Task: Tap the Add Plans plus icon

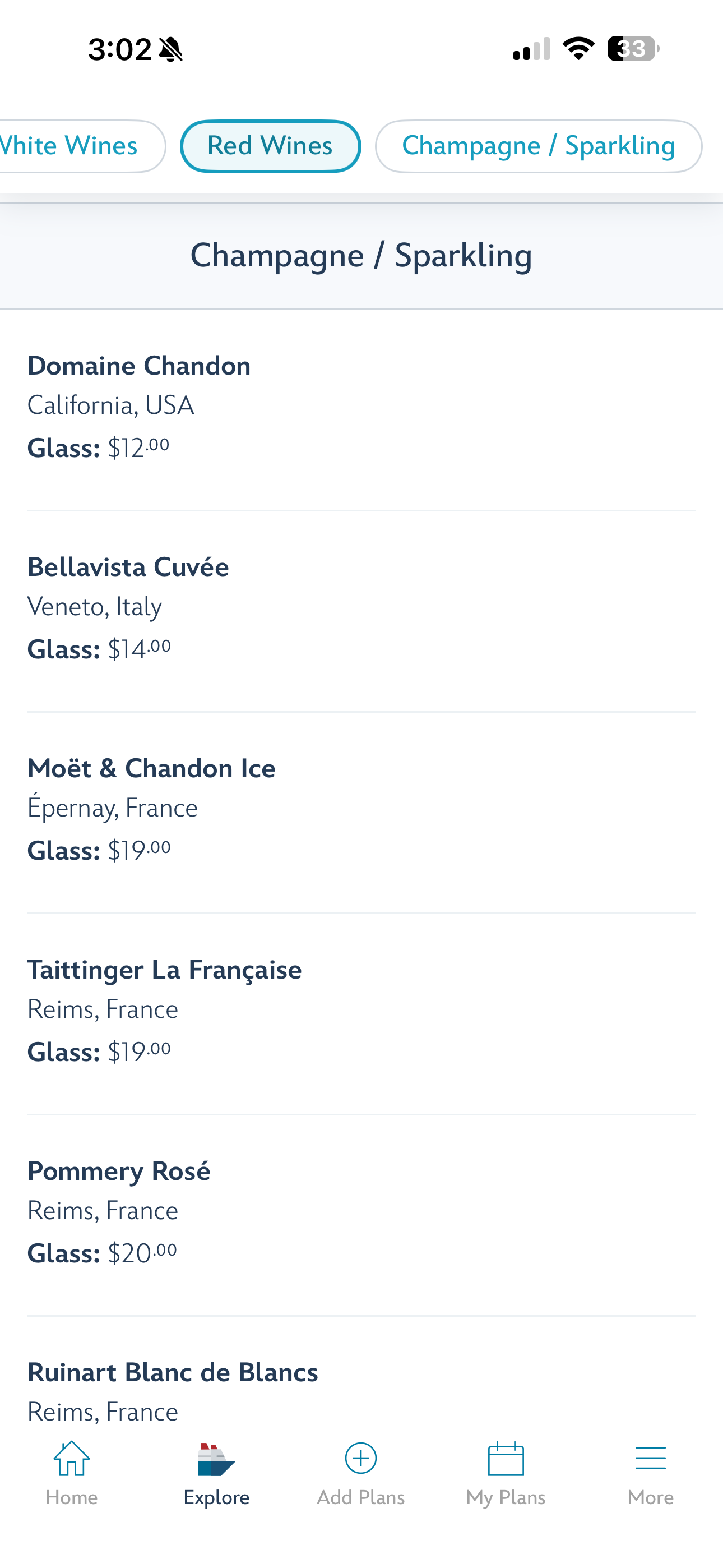Action: [x=361, y=1459]
